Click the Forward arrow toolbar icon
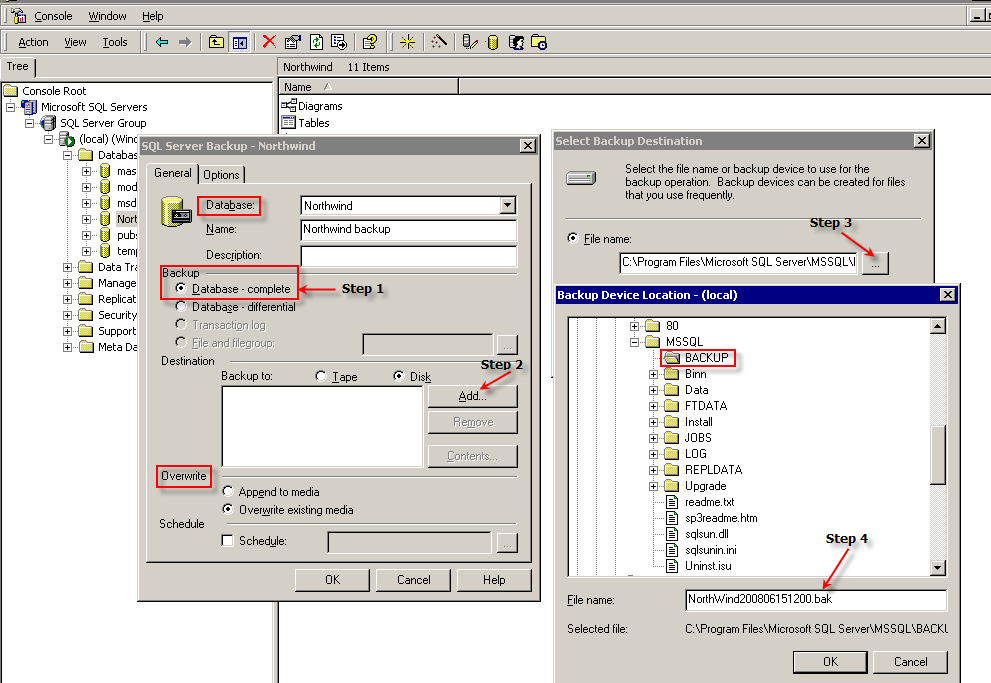 click(185, 42)
